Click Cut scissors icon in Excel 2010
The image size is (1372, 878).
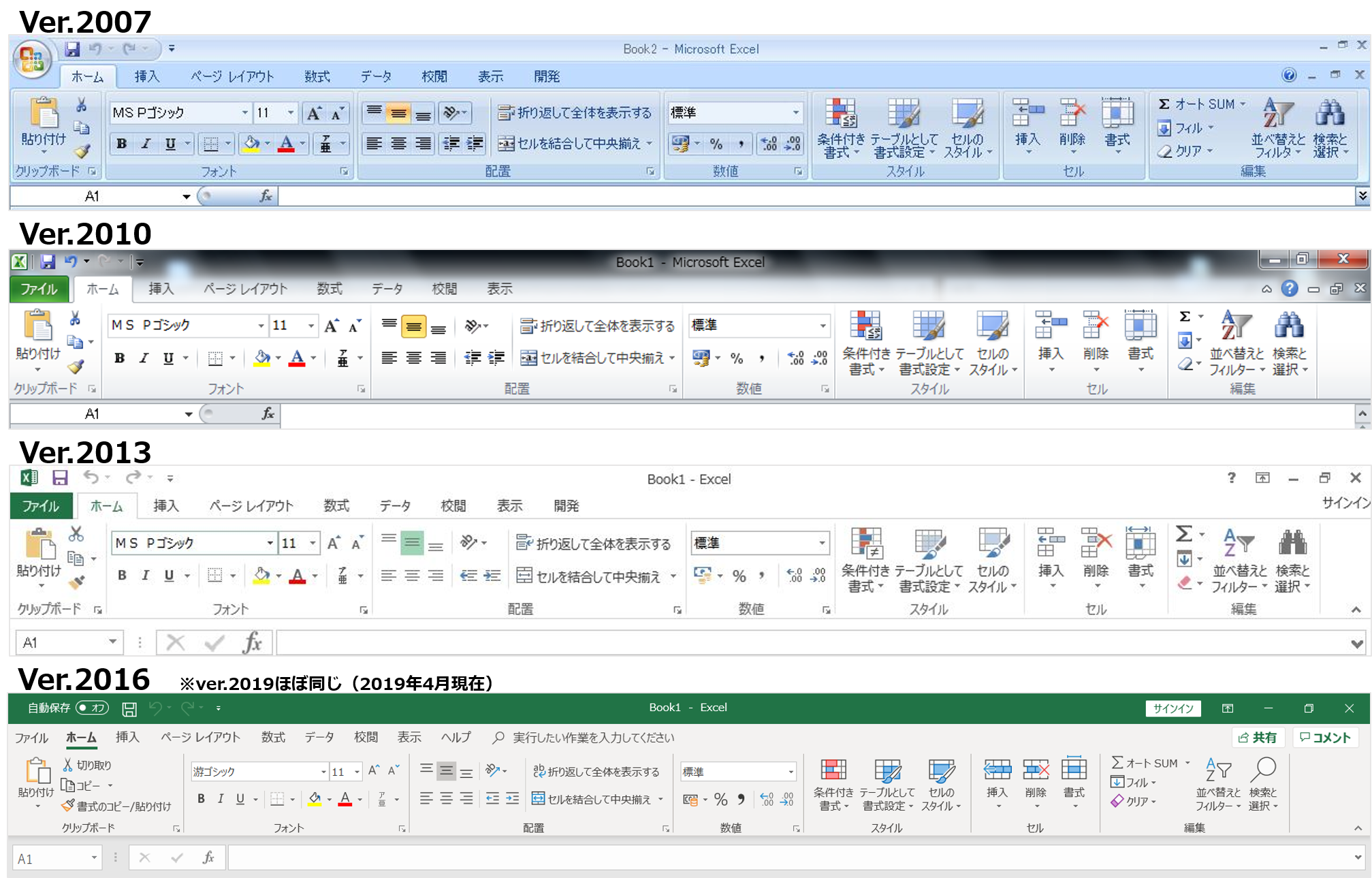[75, 319]
